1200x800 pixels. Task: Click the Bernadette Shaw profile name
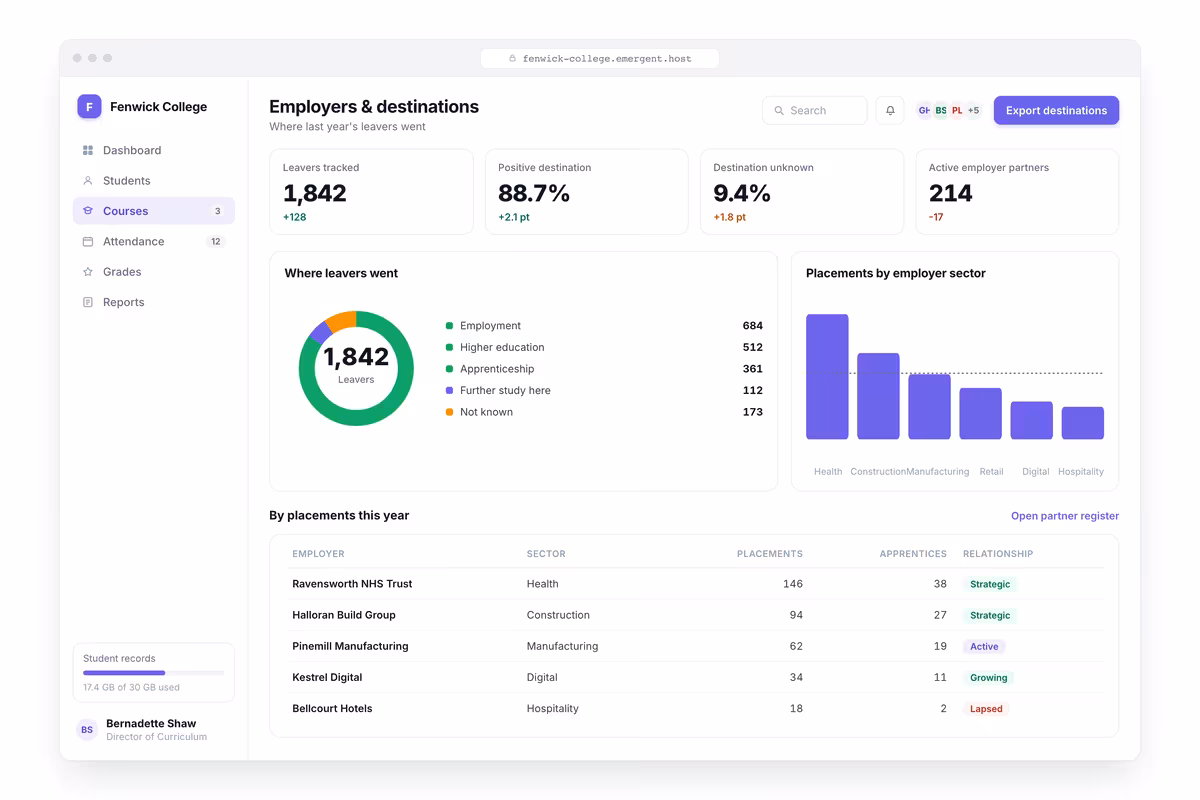pos(151,723)
